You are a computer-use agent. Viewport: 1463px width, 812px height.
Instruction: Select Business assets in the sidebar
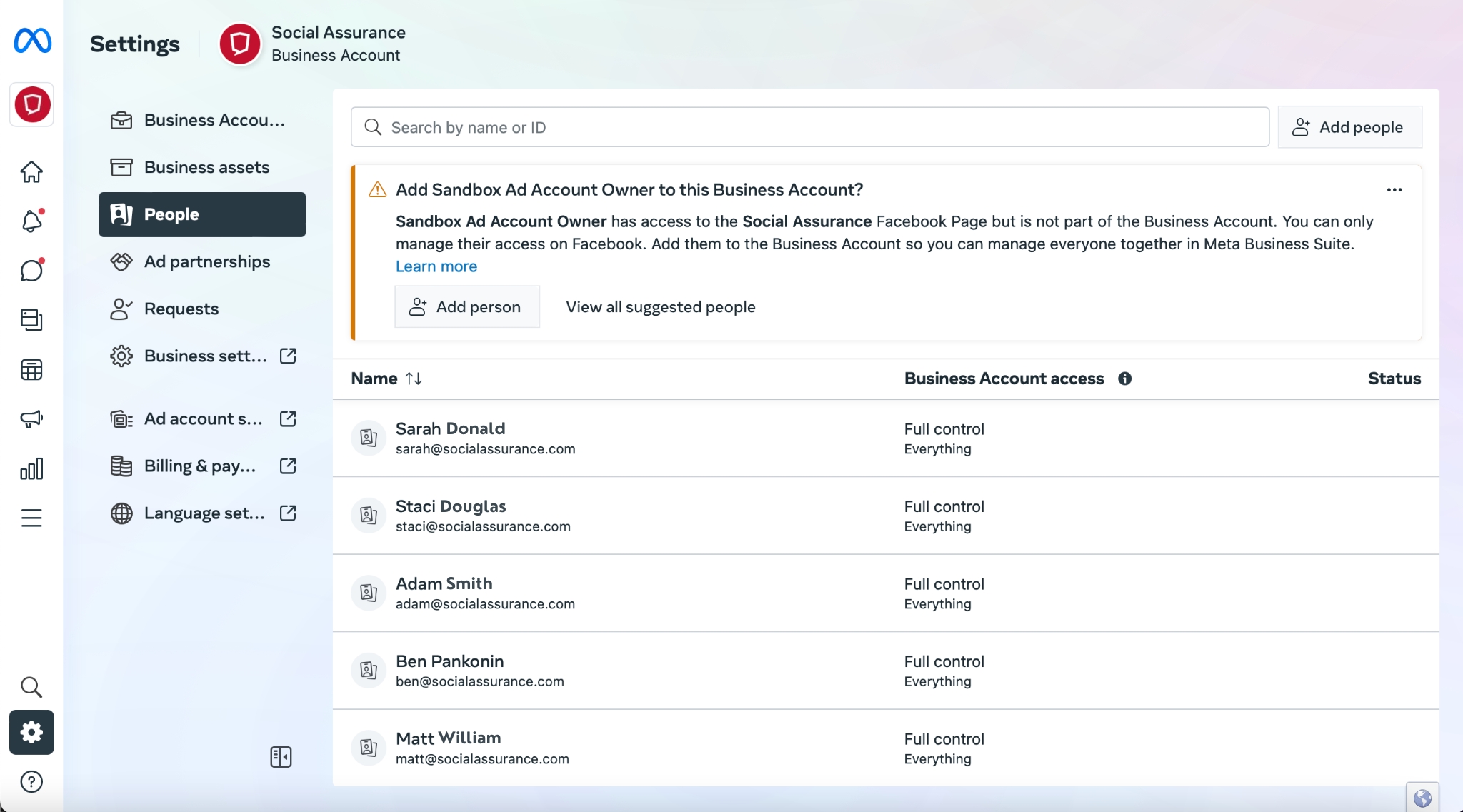point(206,167)
